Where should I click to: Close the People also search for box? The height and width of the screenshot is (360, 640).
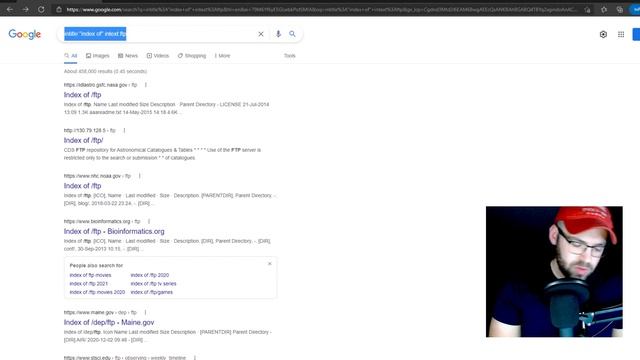270,264
